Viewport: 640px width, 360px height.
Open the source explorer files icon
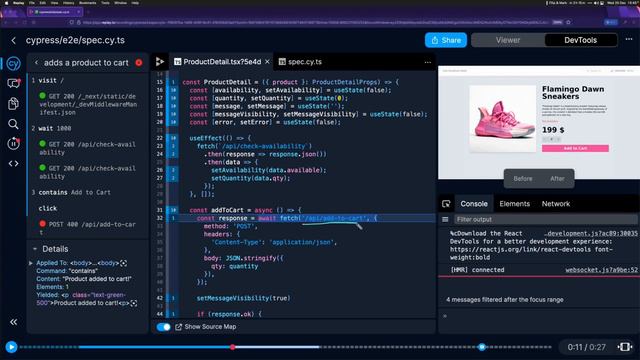[x=13, y=104]
